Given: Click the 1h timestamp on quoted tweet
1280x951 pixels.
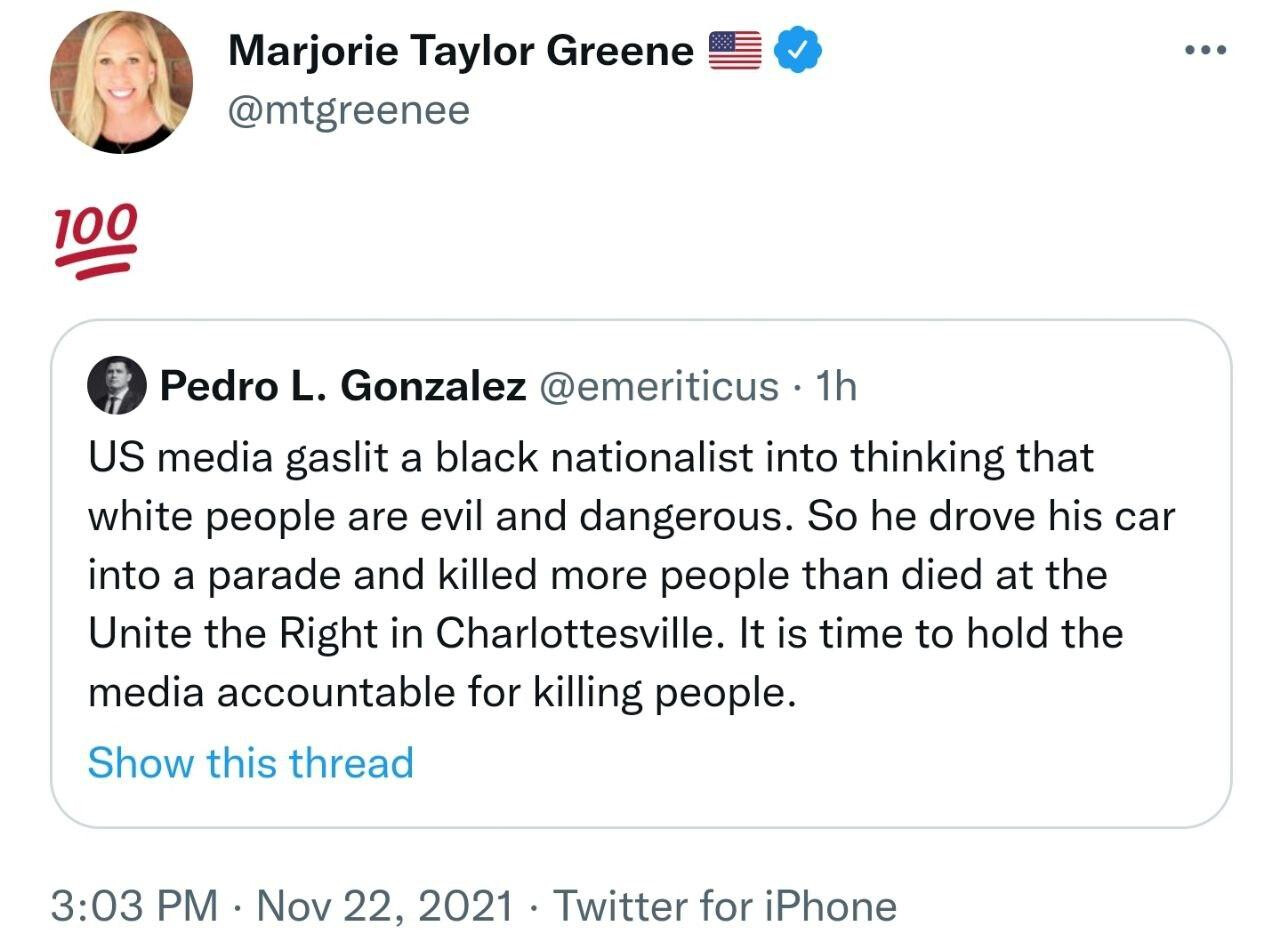Looking at the screenshot, I should (x=836, y=386).
